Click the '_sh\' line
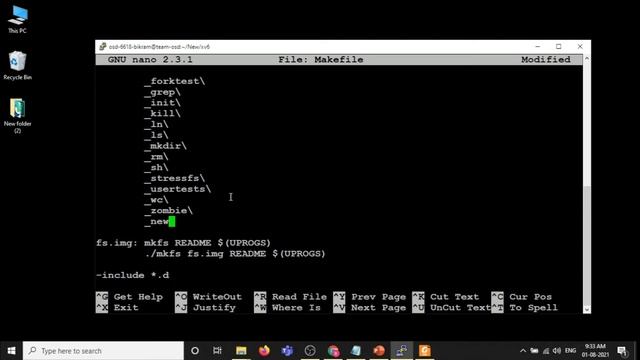The width and height of the screenshot is (640, 360). pos(156,167)
